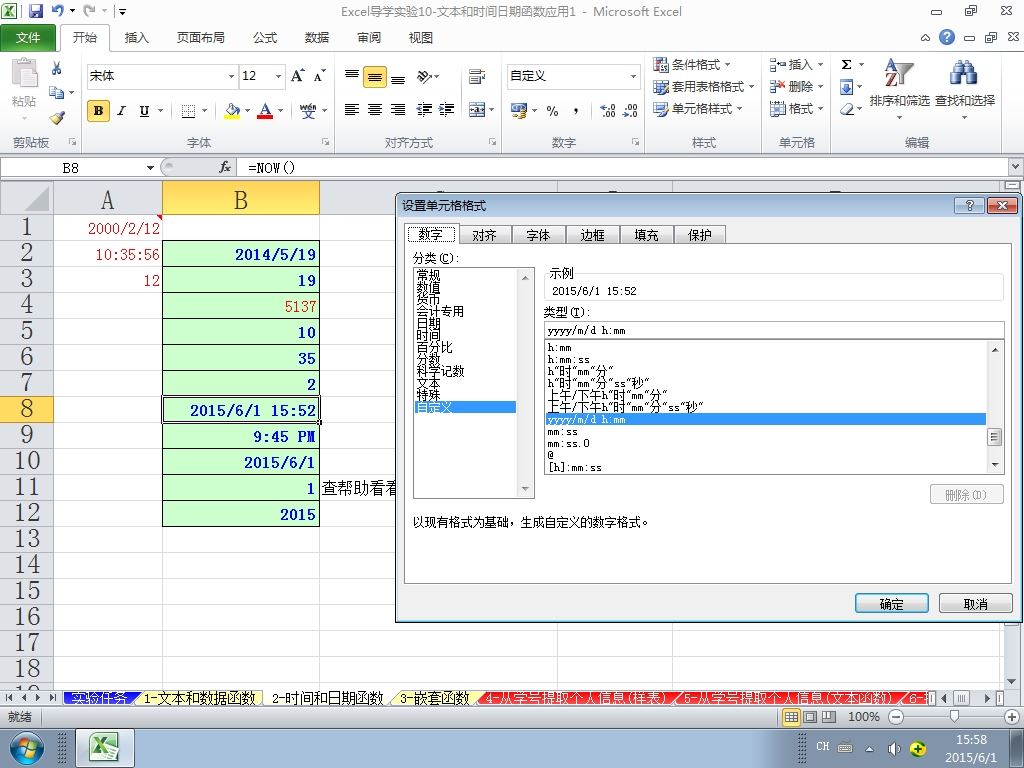Click the Fill down icon
1024x768 pixels.
click(846, 87)
